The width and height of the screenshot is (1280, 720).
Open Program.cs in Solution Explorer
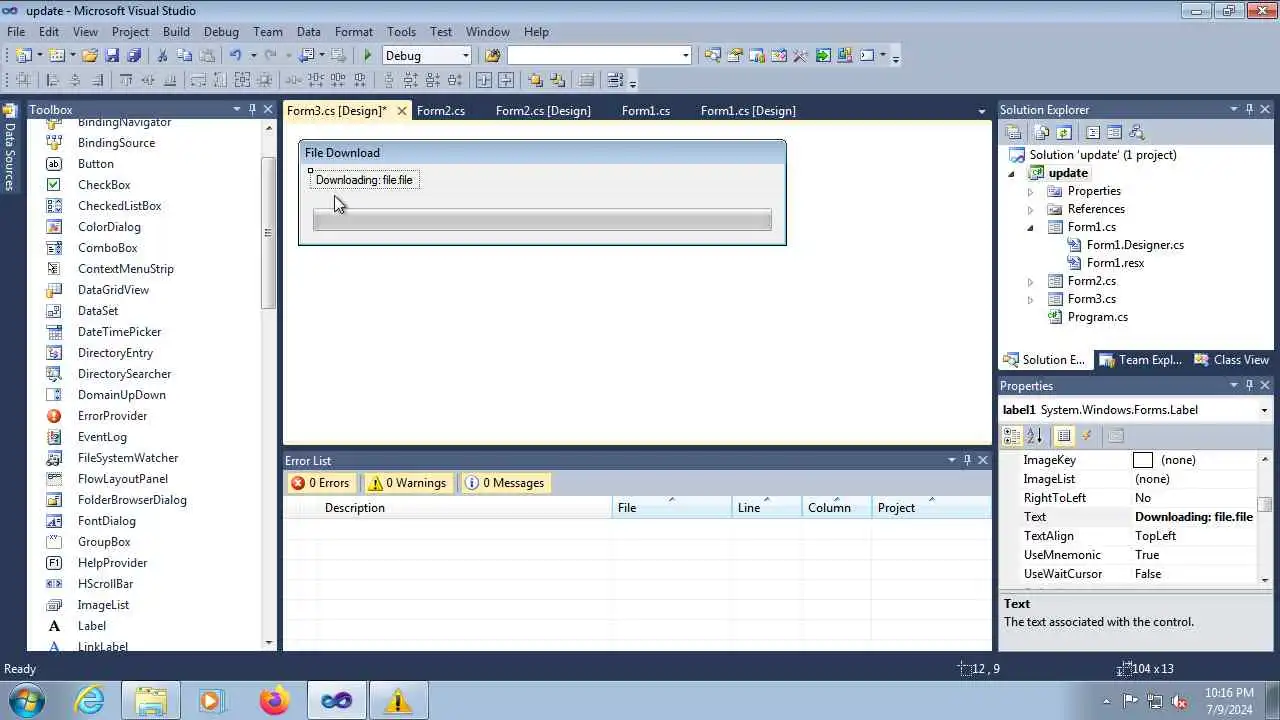(x=1097, y=317)
